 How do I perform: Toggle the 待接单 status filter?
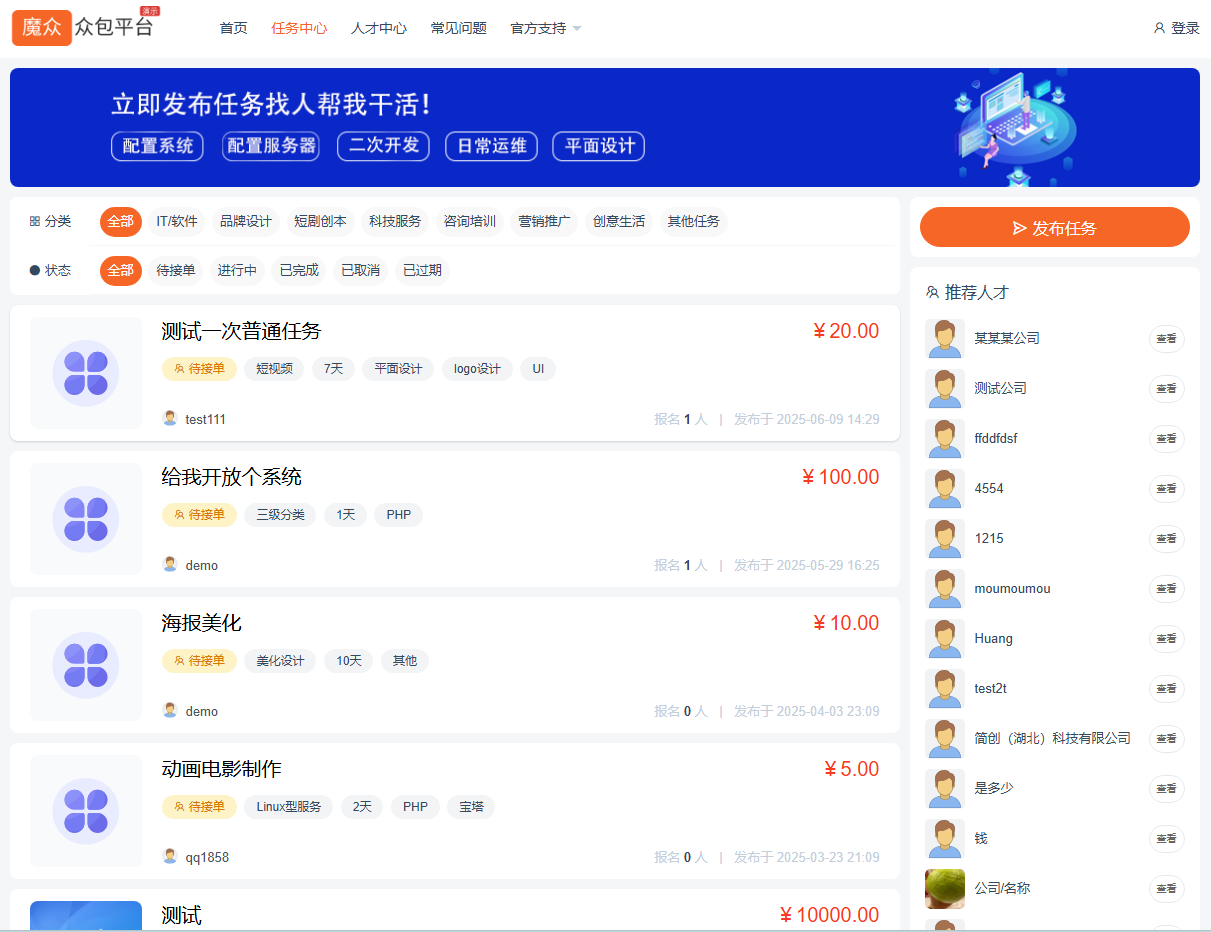pos(175,270)
